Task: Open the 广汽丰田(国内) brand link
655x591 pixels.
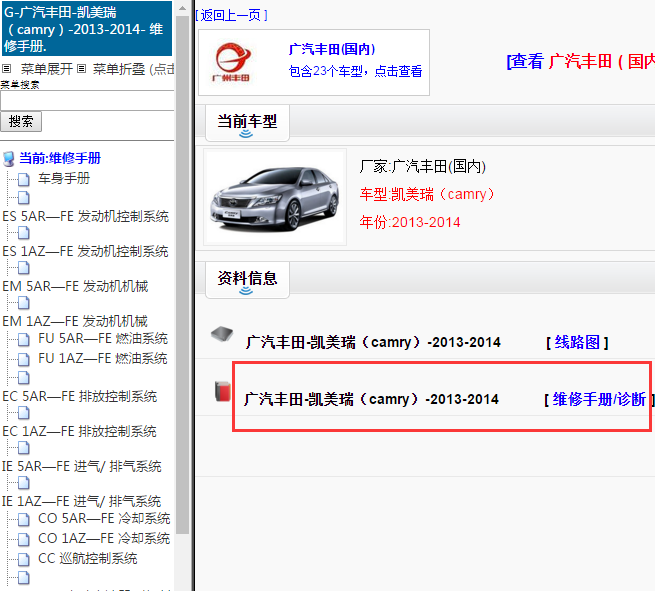Action: 332,49
